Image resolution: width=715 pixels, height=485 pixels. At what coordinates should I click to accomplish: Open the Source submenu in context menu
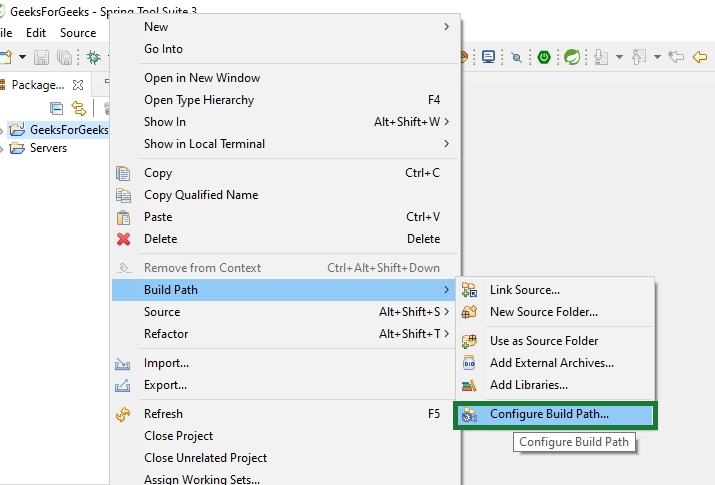pyautogui.click(x=286, y=312)
